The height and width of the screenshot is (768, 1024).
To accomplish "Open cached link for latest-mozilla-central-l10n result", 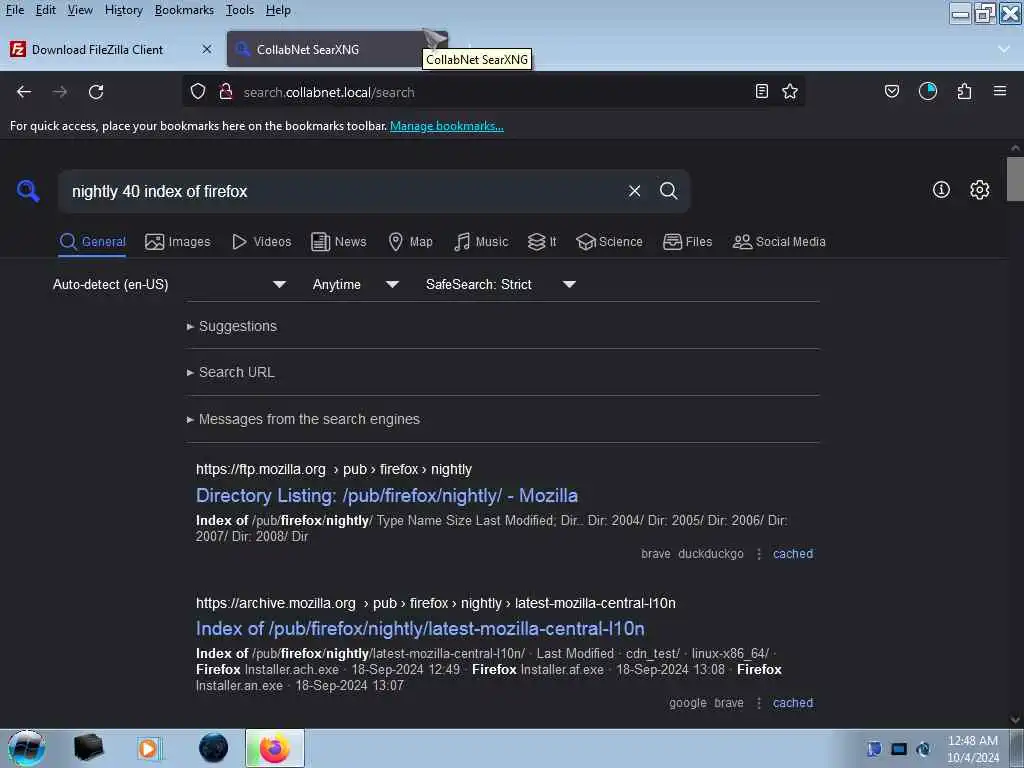I will (x=793, y=703).
